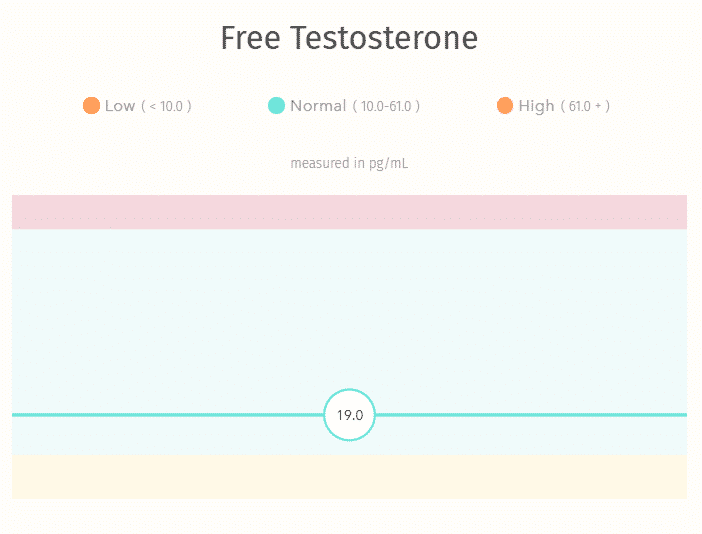Click the teal result line right of marker
The height and width of the screenshot is (534, 702).
[x=531, y=415]
